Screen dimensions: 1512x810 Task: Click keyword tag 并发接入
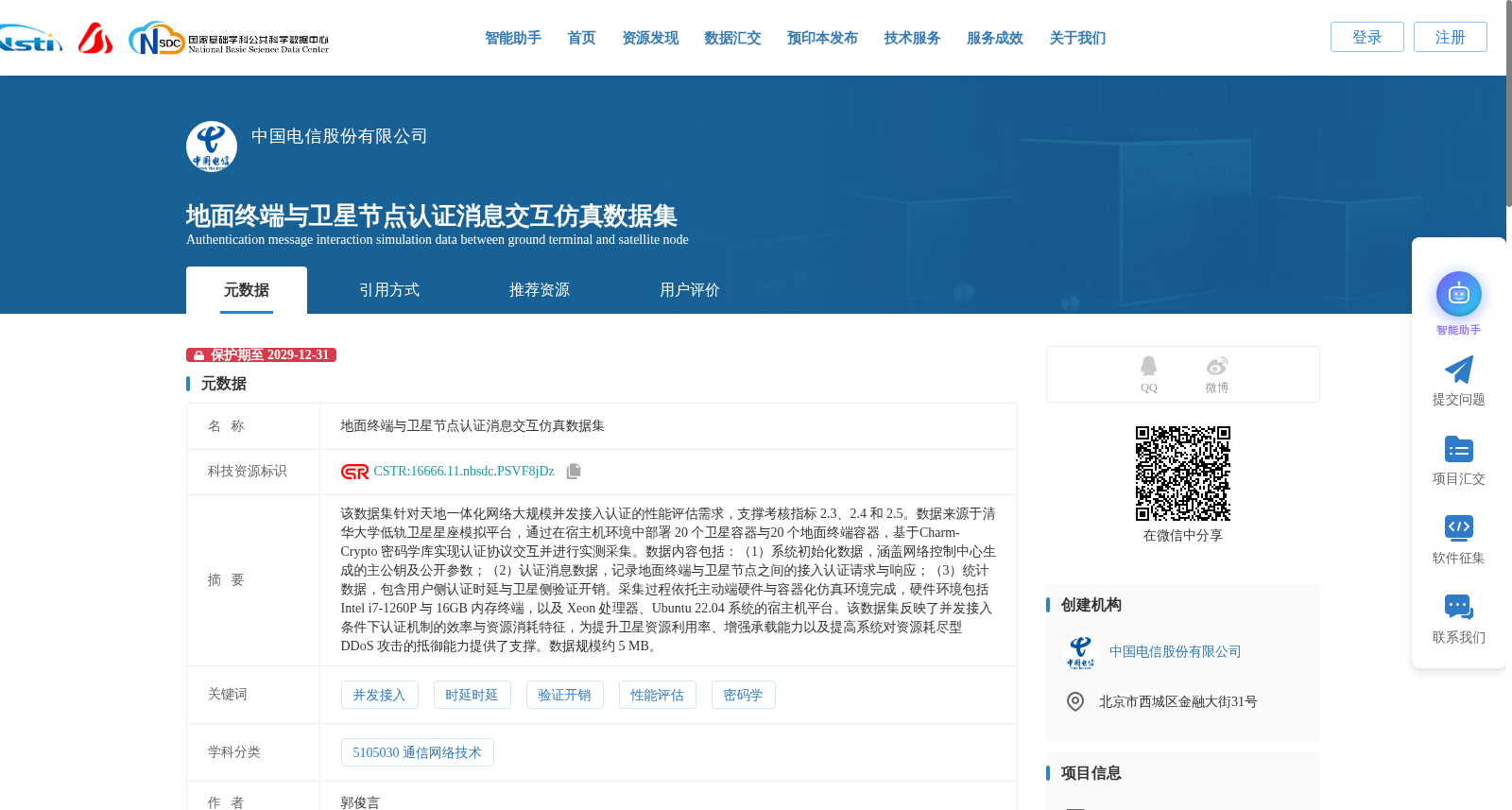pyautogui.click(x=379, y=695)
